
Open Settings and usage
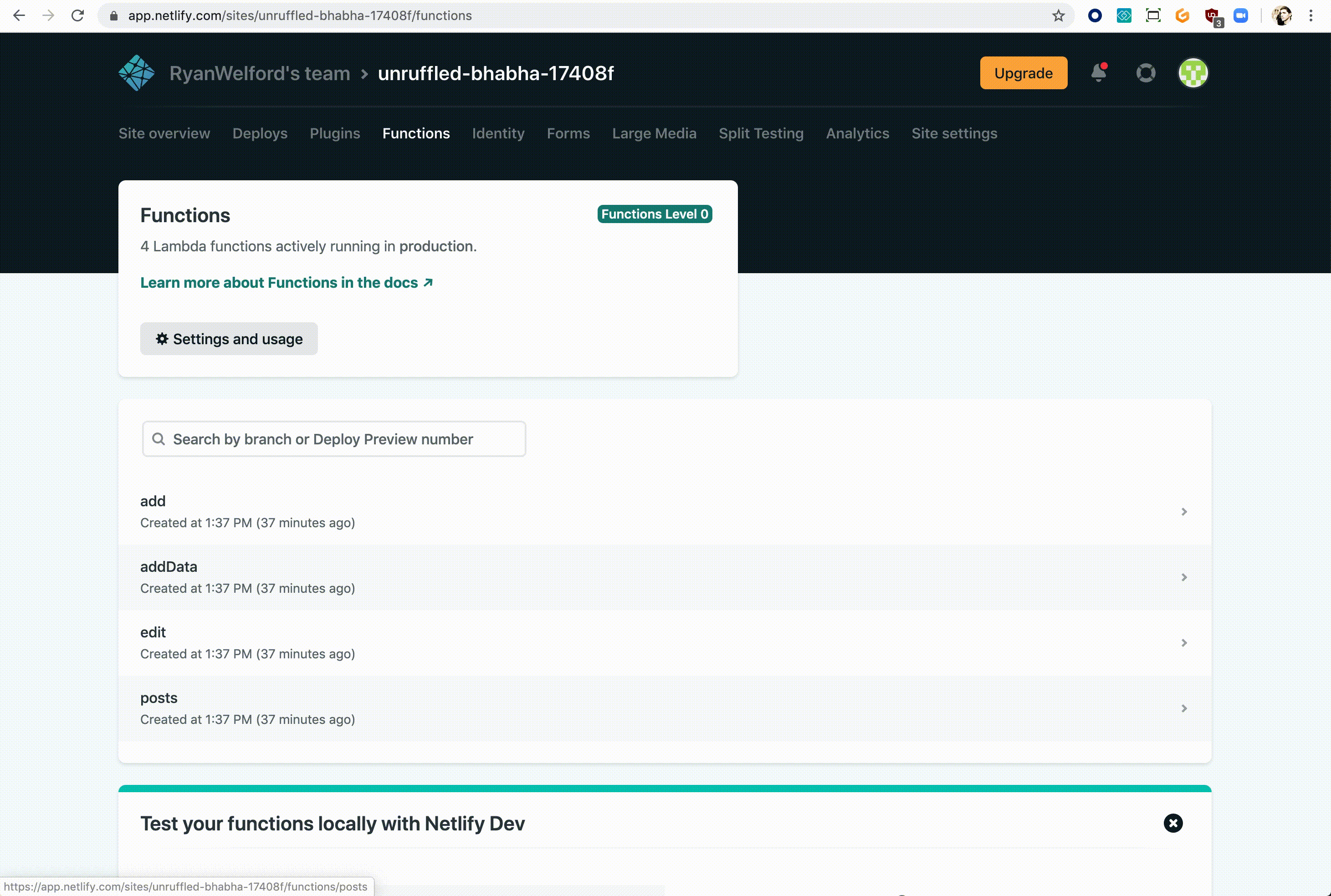tap(229, 339)
